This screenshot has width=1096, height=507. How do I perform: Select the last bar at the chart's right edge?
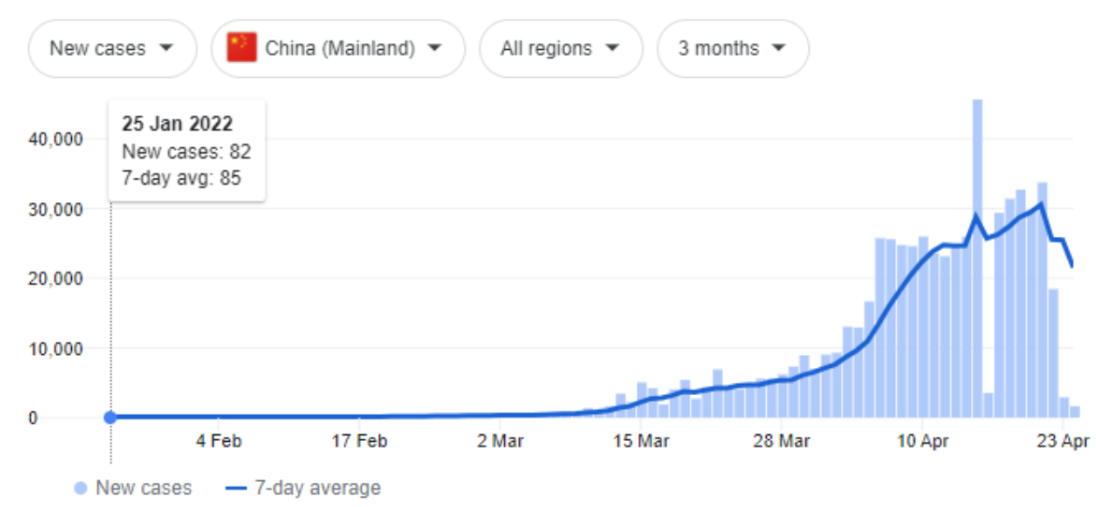click(1075, 411)
